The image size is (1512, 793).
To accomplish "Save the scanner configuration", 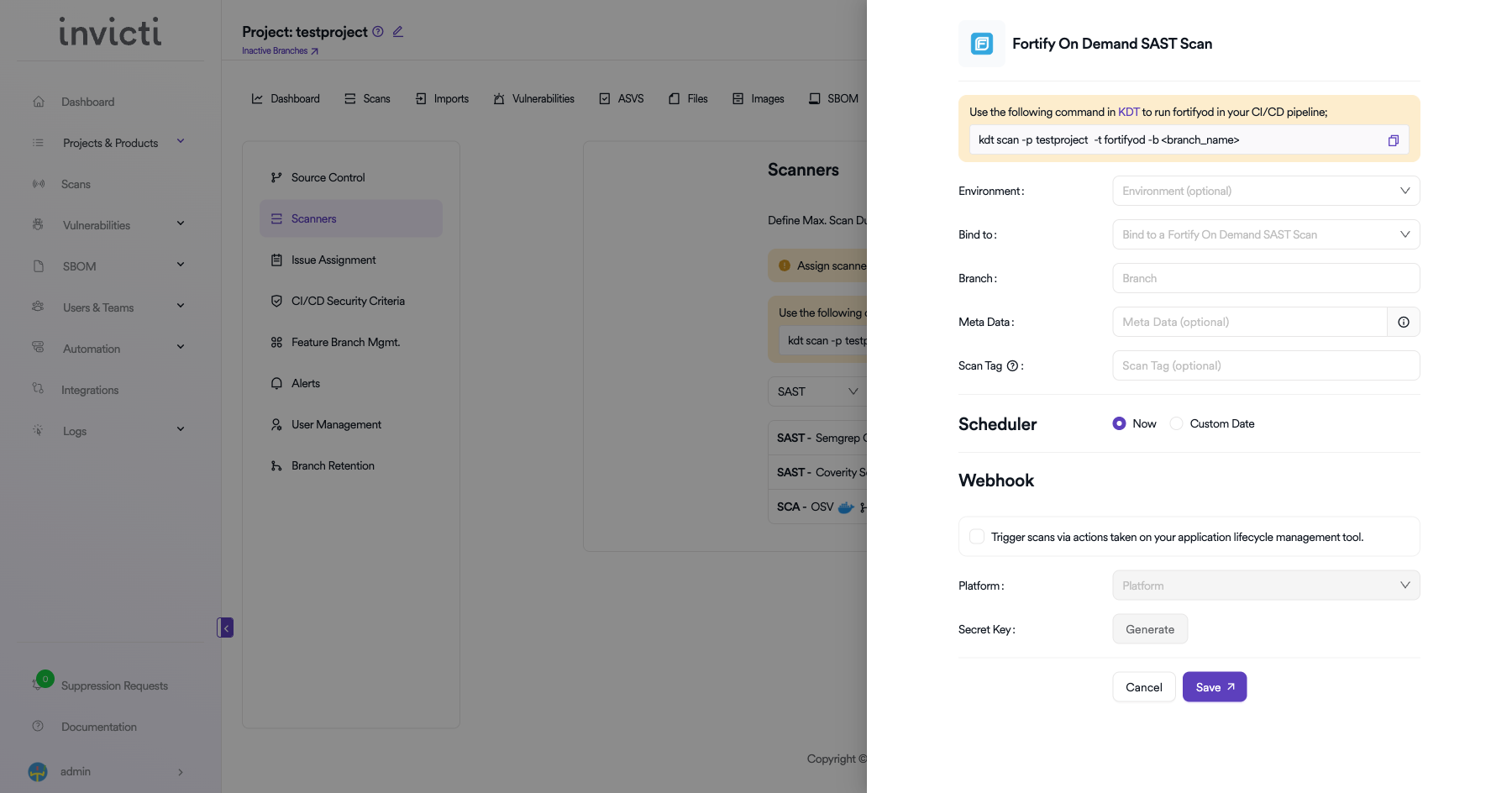I will (1214, 687).
